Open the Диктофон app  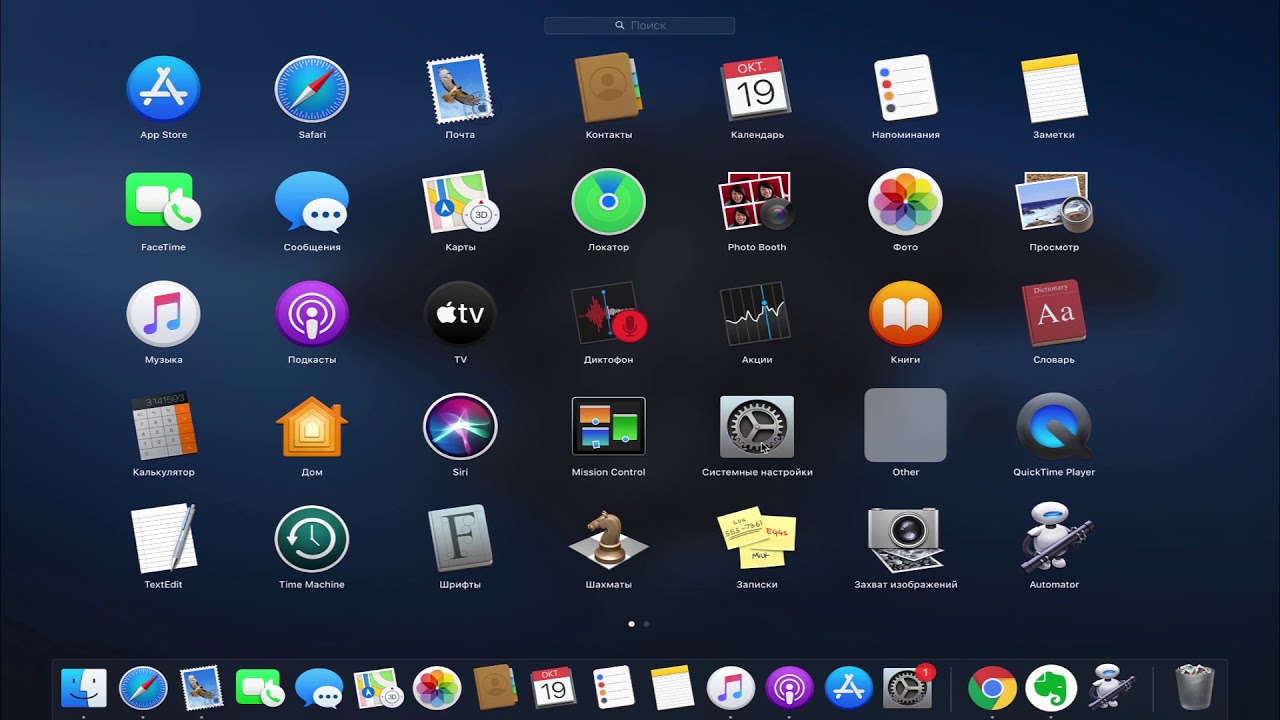608,314
